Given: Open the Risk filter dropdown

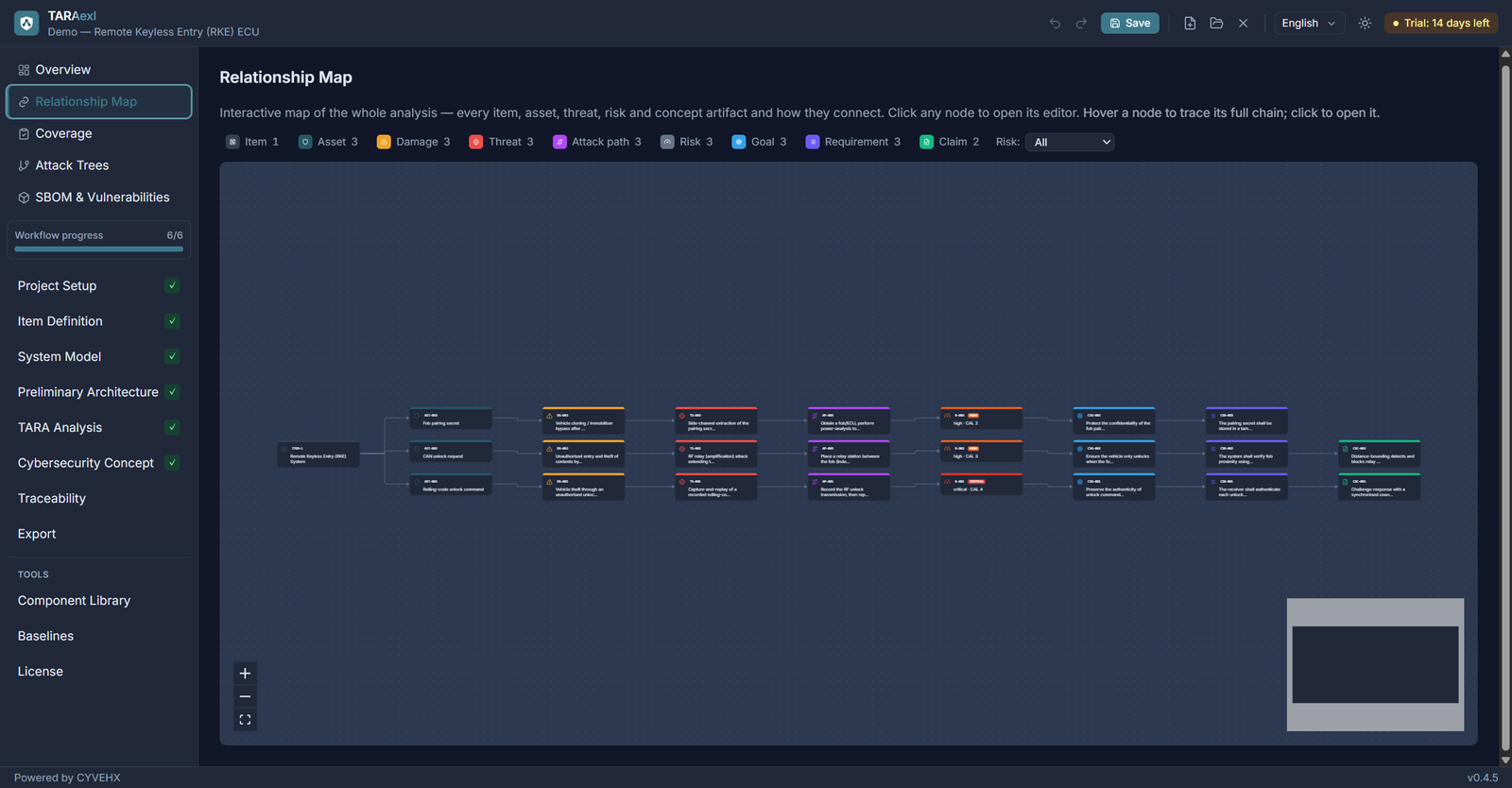Looking at the screenshot, I should (1070, 142).
